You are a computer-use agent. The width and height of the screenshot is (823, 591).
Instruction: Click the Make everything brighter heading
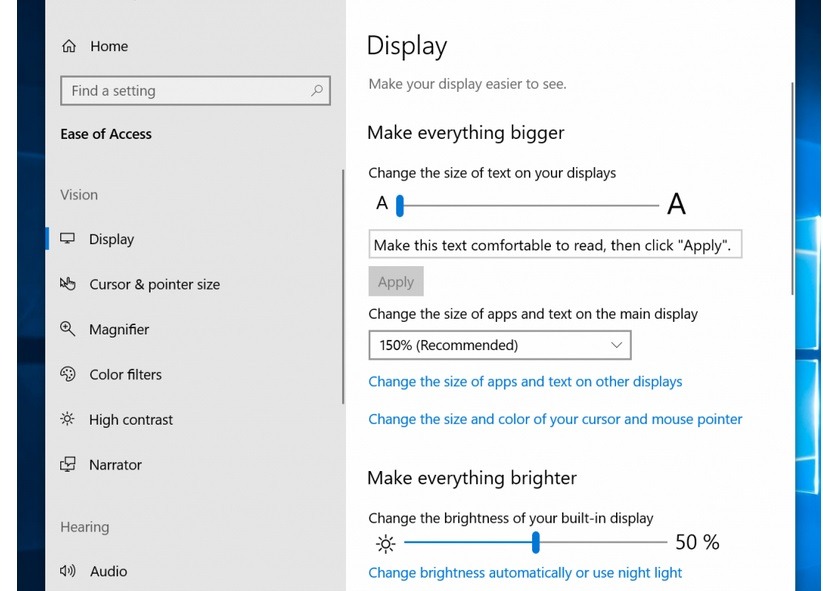(472, 478)
